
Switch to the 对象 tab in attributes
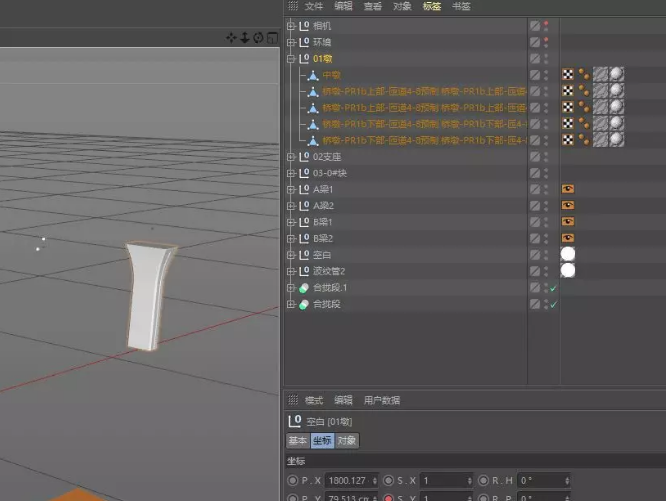point(347,440)
